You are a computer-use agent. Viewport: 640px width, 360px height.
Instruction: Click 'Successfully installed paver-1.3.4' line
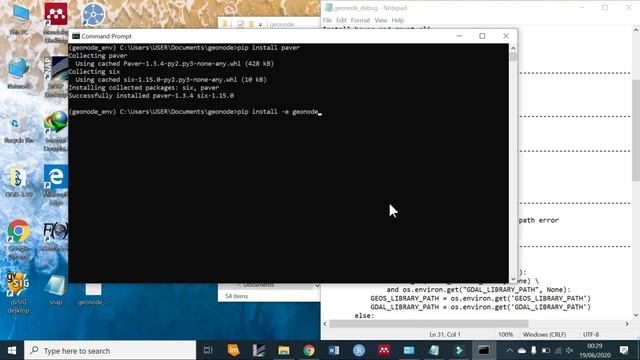click(151, 96)
